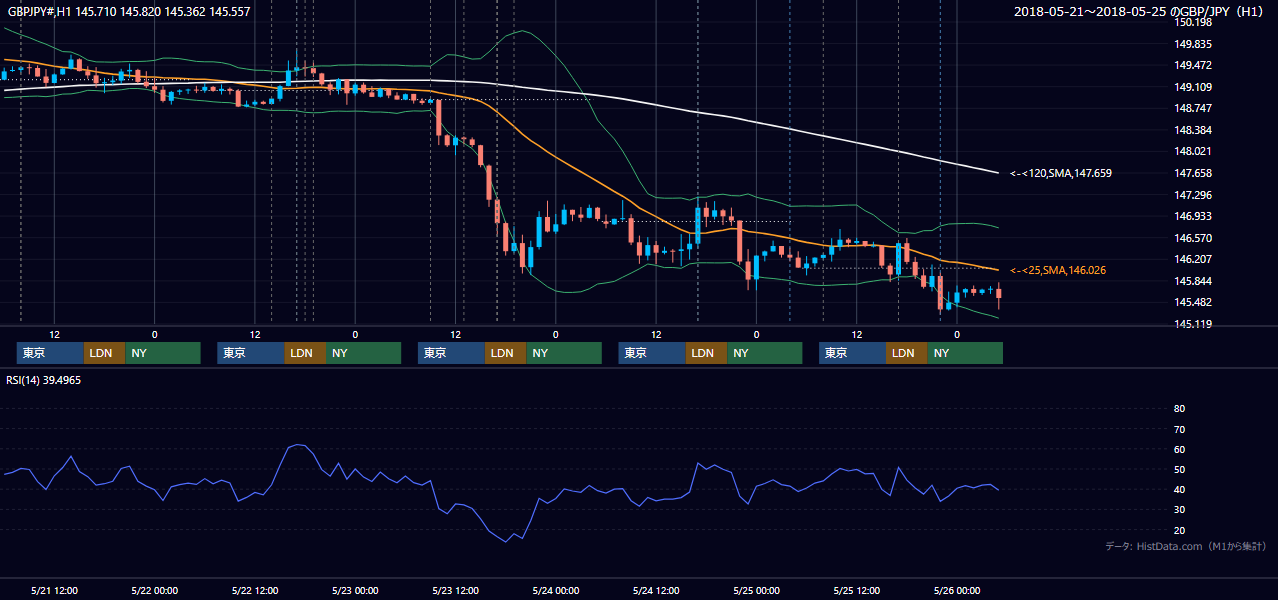This screenshot has width=1278, height=600.
Task: Select price axis value 148.747
Action: point(1193,108)
